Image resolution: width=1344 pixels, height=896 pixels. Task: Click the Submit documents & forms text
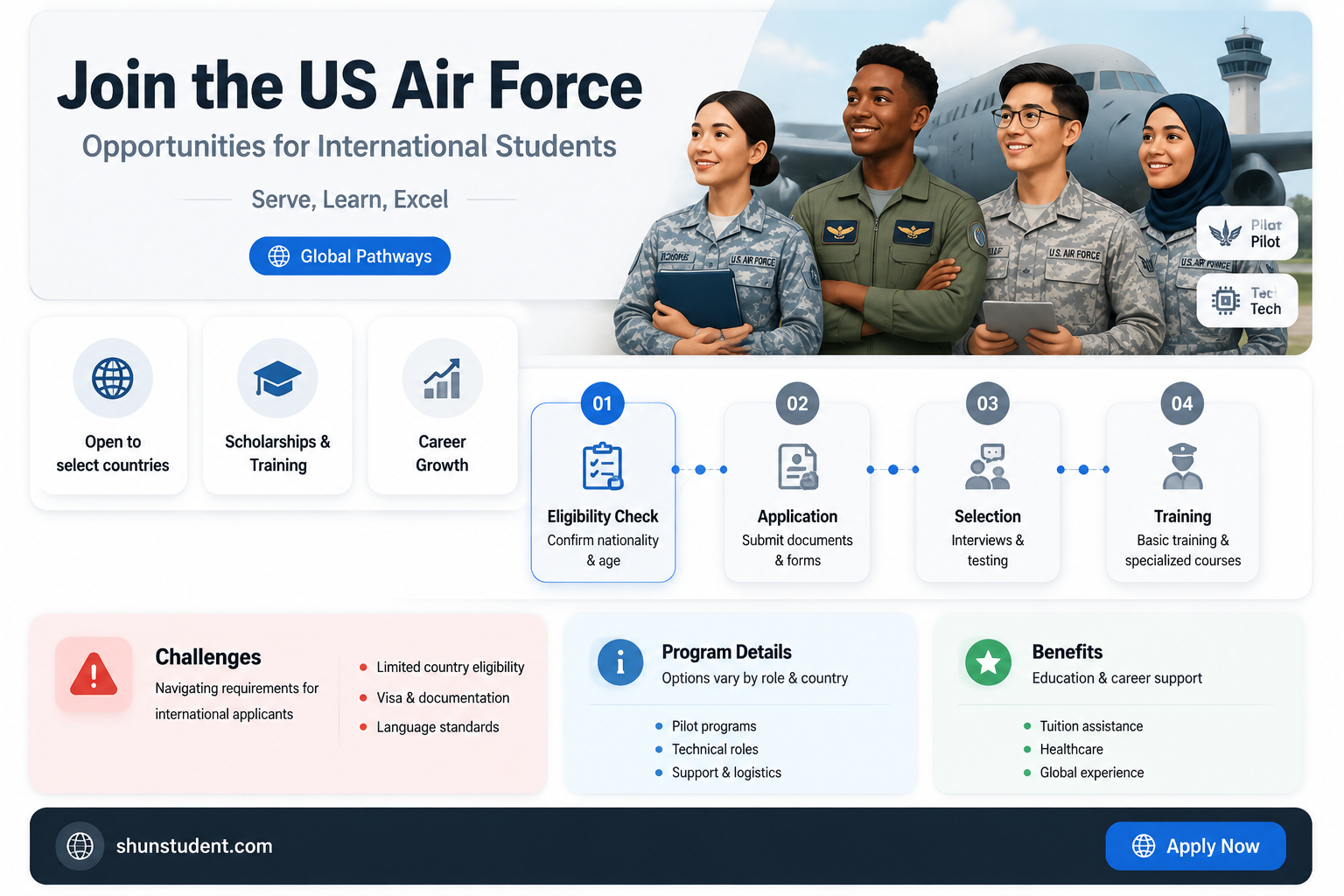point(797,550)
